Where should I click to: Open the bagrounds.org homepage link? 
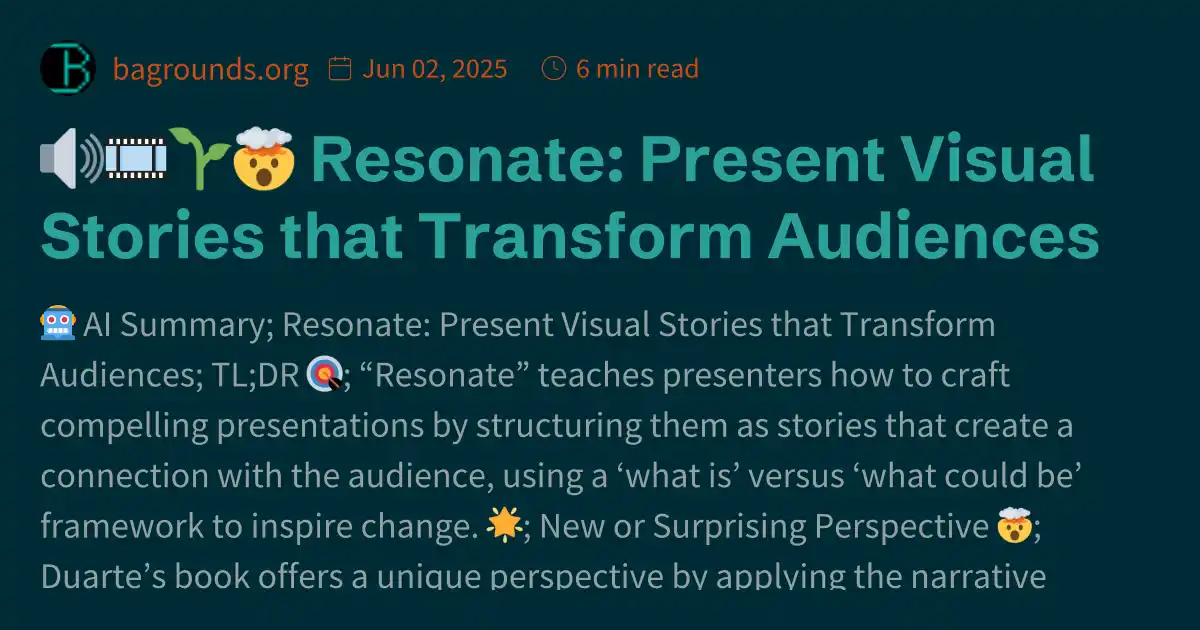(210, 68)
